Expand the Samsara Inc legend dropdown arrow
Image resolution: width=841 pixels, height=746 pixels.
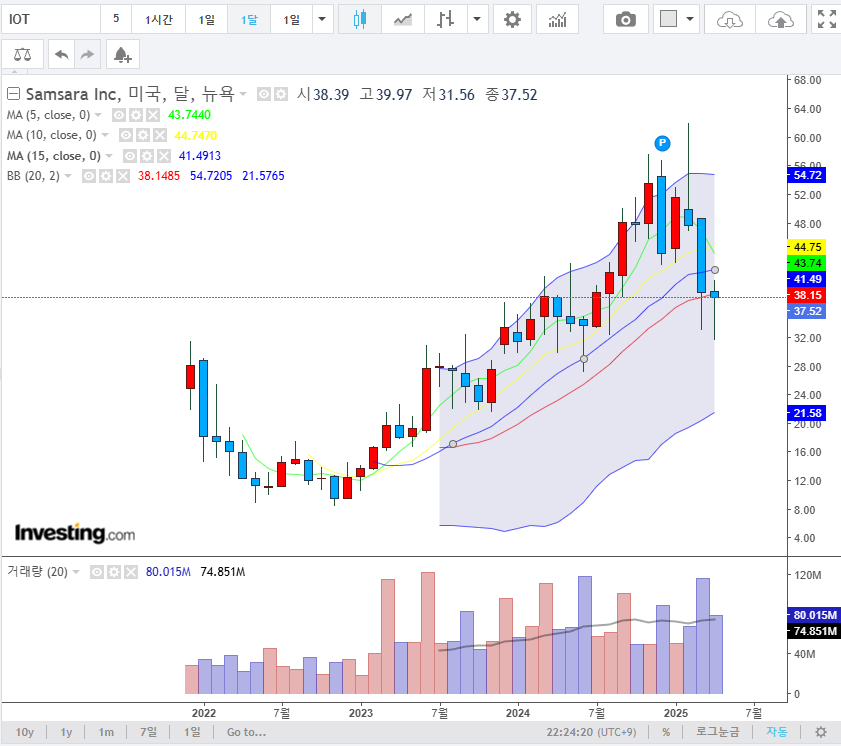pyautogui.click(x=243, y=94)
